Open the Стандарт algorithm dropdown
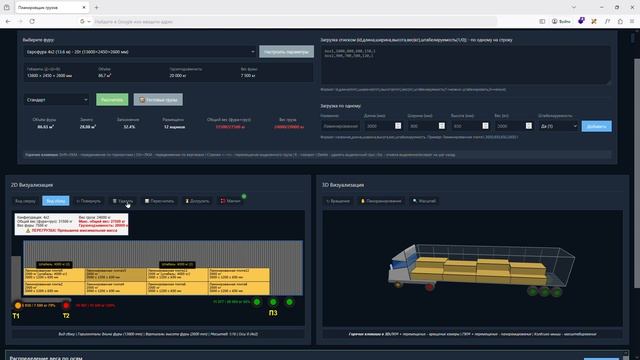640x360 pixels. tap(56, 100)
